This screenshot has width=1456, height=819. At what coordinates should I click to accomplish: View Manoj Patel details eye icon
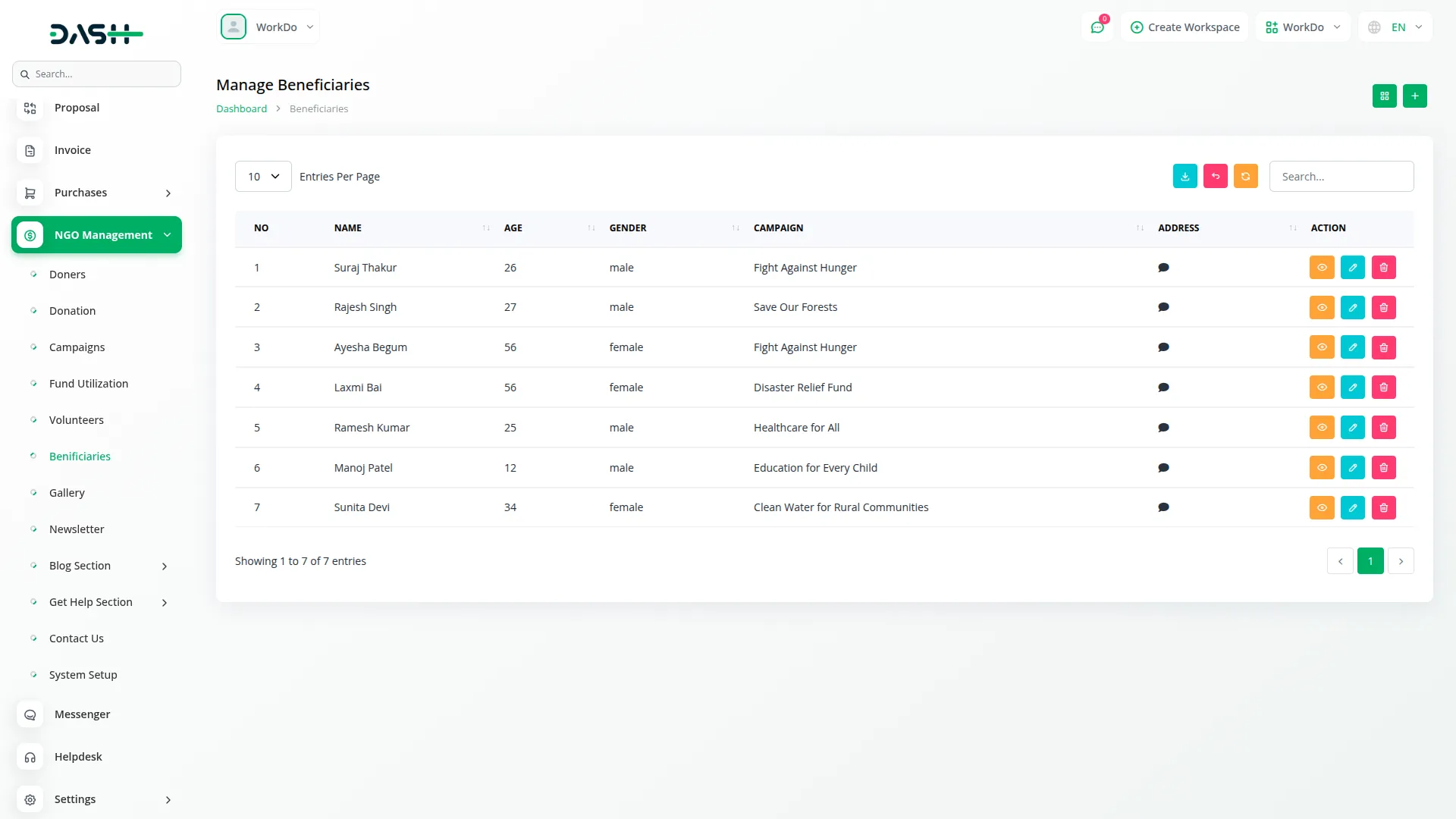pos(1321,468)
